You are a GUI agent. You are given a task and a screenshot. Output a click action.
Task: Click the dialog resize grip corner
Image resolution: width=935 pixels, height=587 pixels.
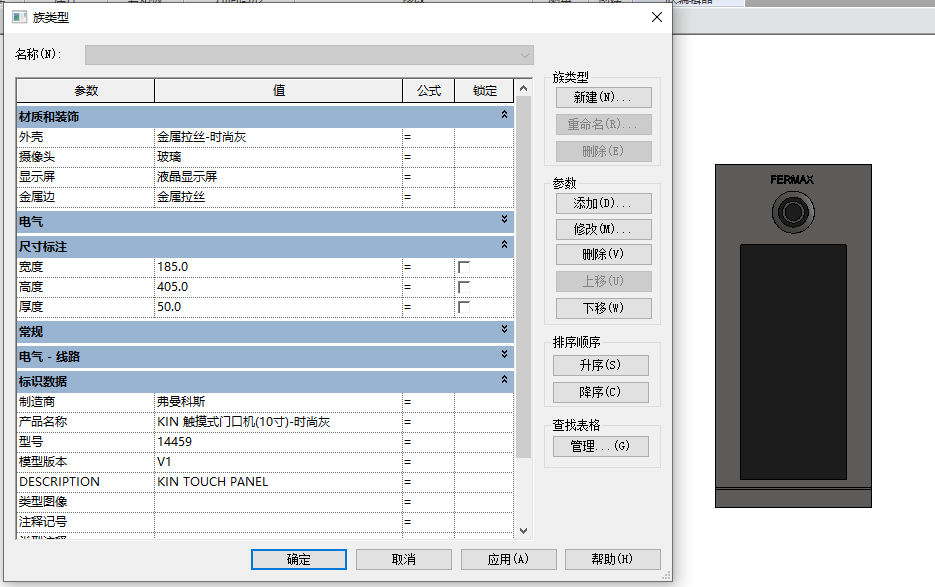tap(667, 576)
